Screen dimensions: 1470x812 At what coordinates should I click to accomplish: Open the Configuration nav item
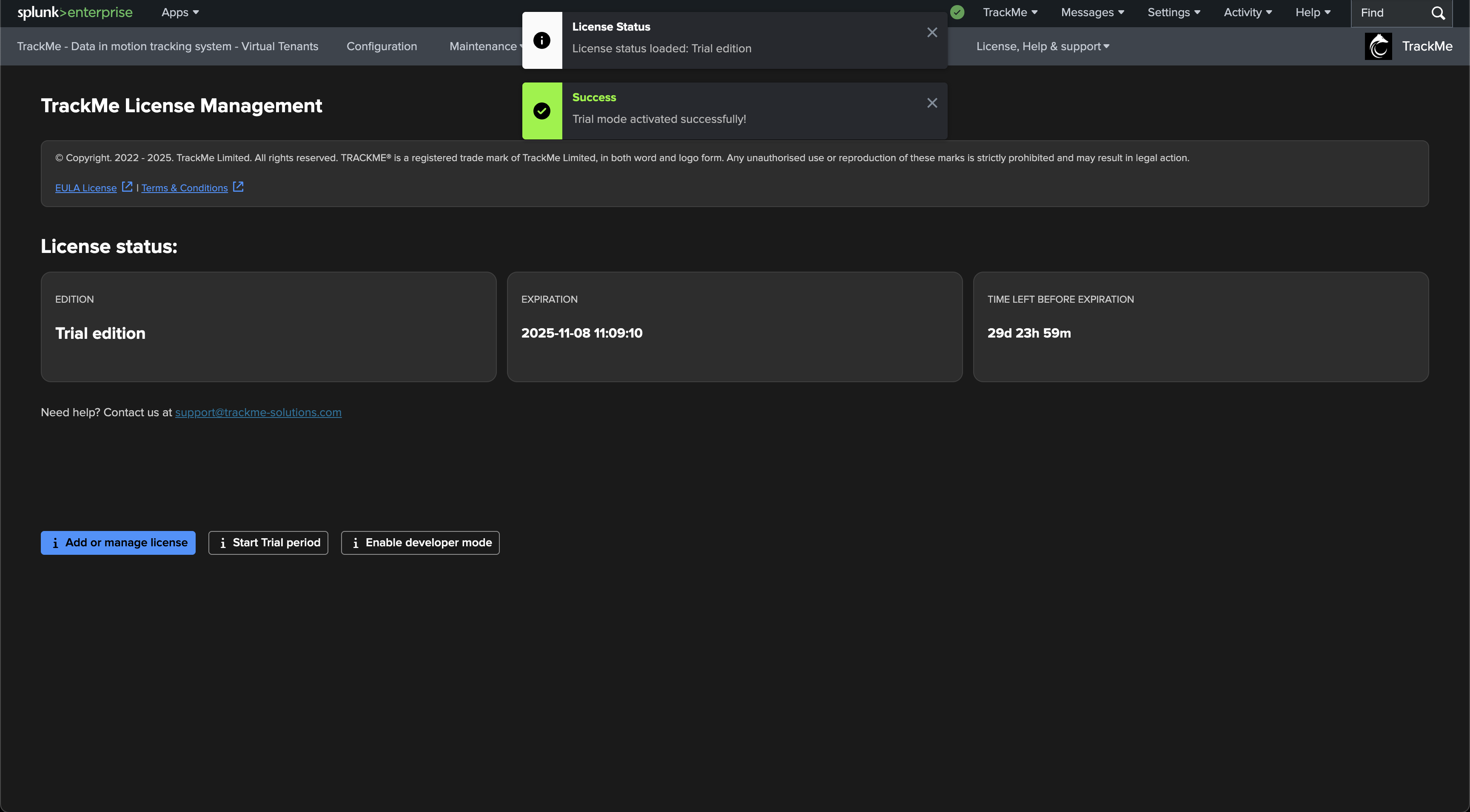click(381, 46)
